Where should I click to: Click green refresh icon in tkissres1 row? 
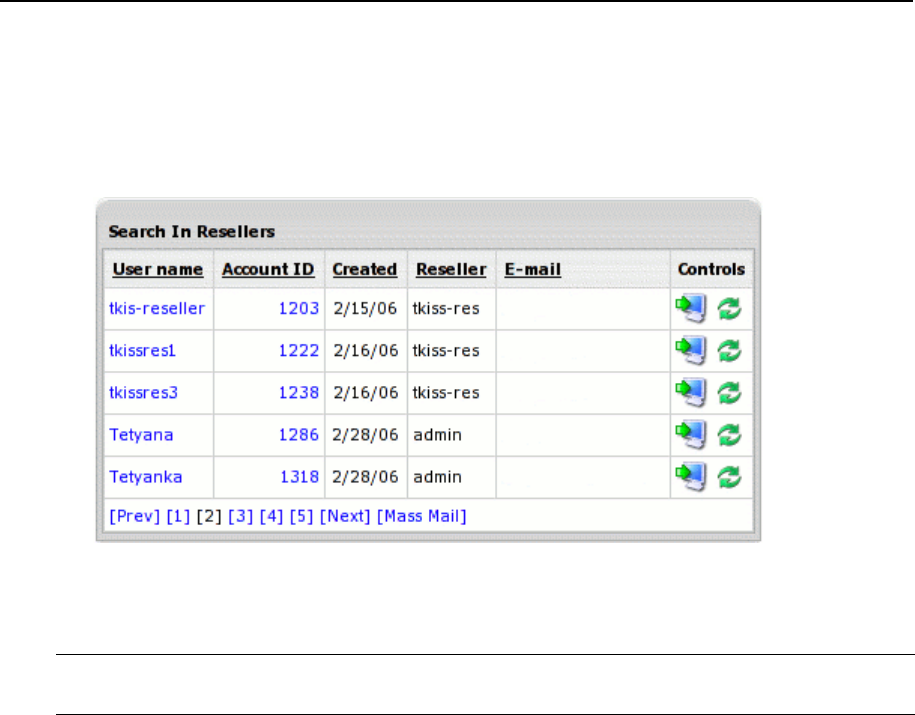[729, 351]
